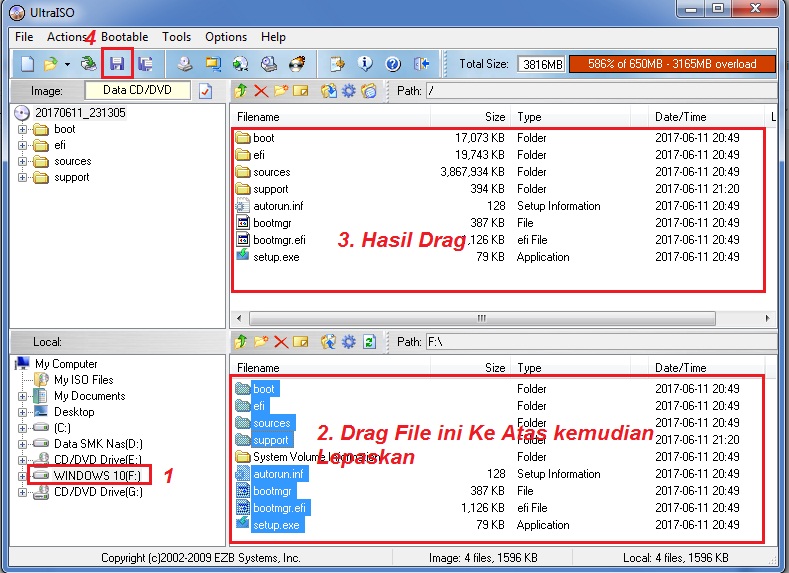789x573 pixels.
Task: Open the dropdown arrow beside Open icon
Action: click(67, 64)
